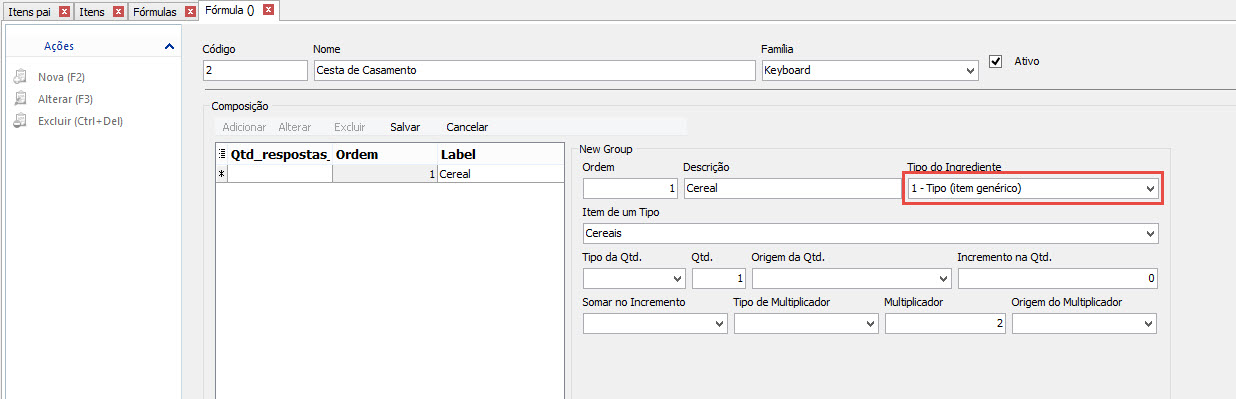Screen dimensions: 1236x399
Task: Collapse the Ações panel chevron
Action: 168,46
